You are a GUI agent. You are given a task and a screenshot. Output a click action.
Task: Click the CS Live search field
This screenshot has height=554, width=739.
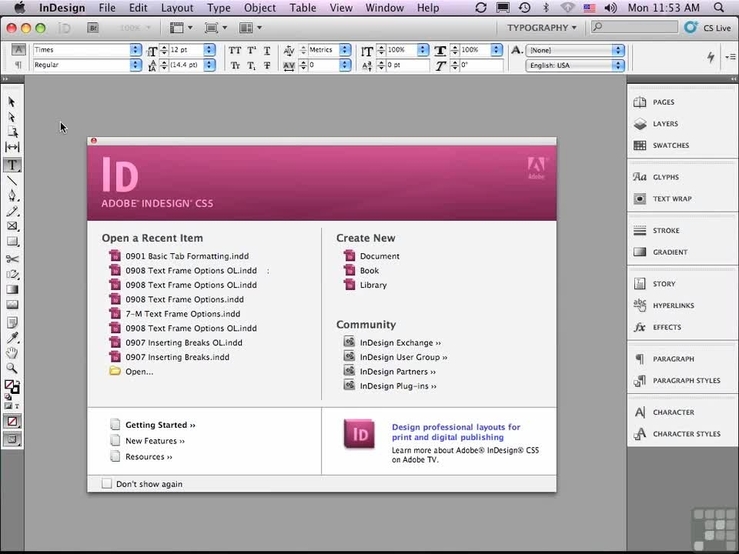click(634, 27)
